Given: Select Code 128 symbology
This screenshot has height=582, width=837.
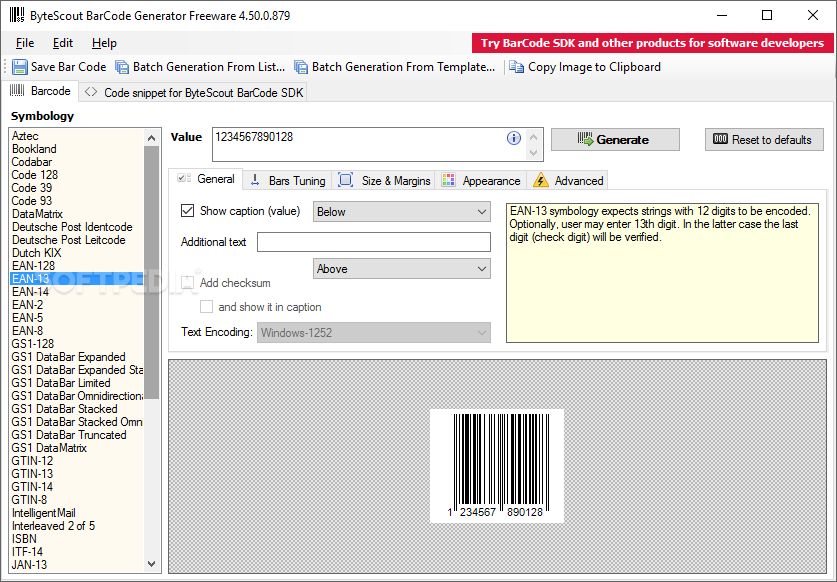Looking at the screenshot, I should 35,175.
